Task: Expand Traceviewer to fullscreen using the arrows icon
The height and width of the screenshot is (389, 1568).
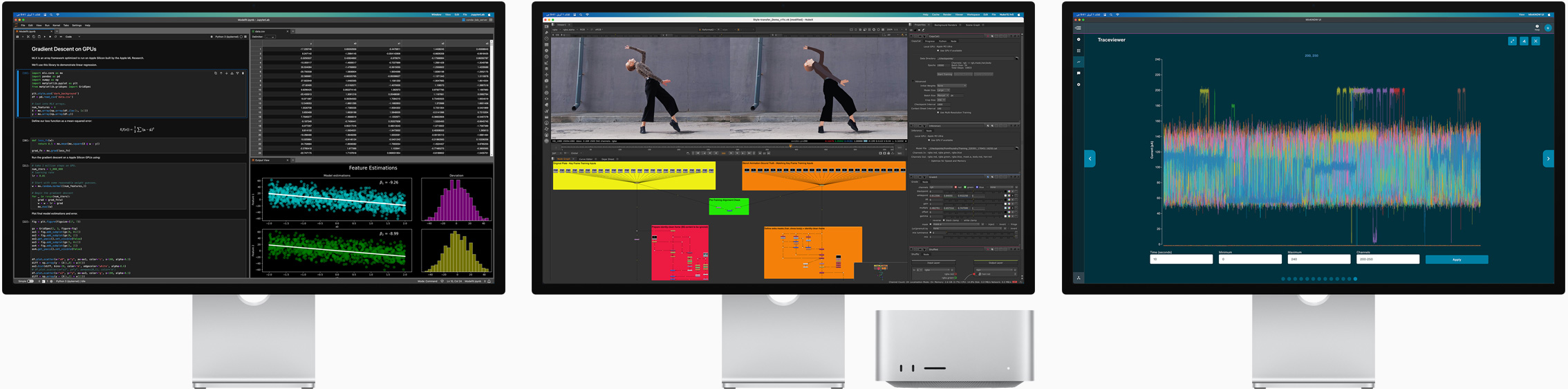Action: coord(1512,41)
